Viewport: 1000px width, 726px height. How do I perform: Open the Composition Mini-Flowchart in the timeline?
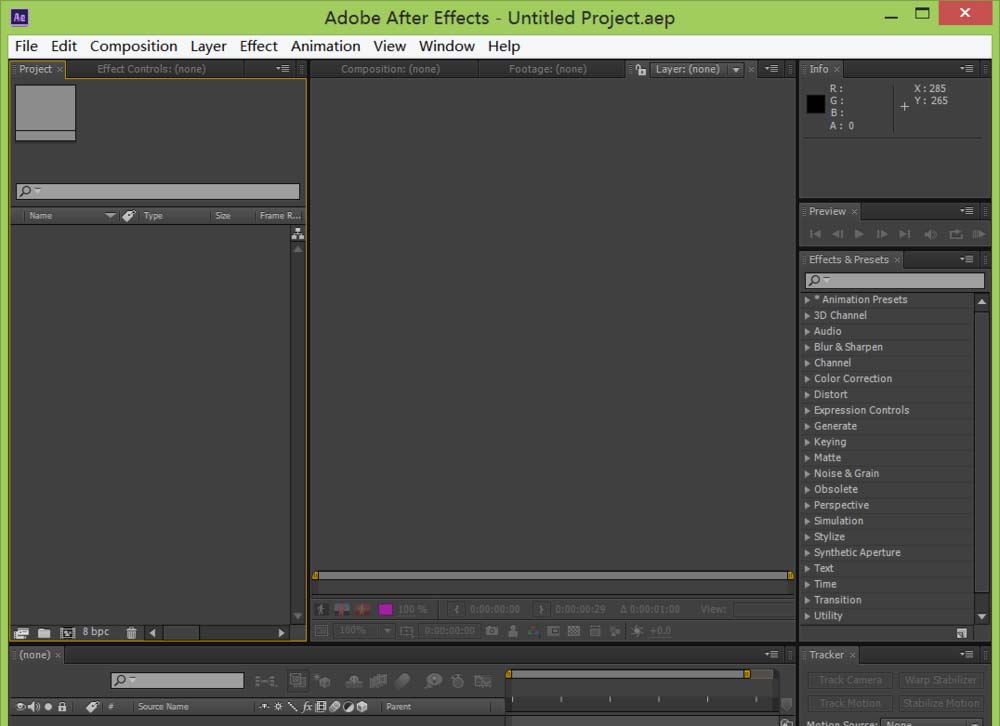click(x=265, y=681)
